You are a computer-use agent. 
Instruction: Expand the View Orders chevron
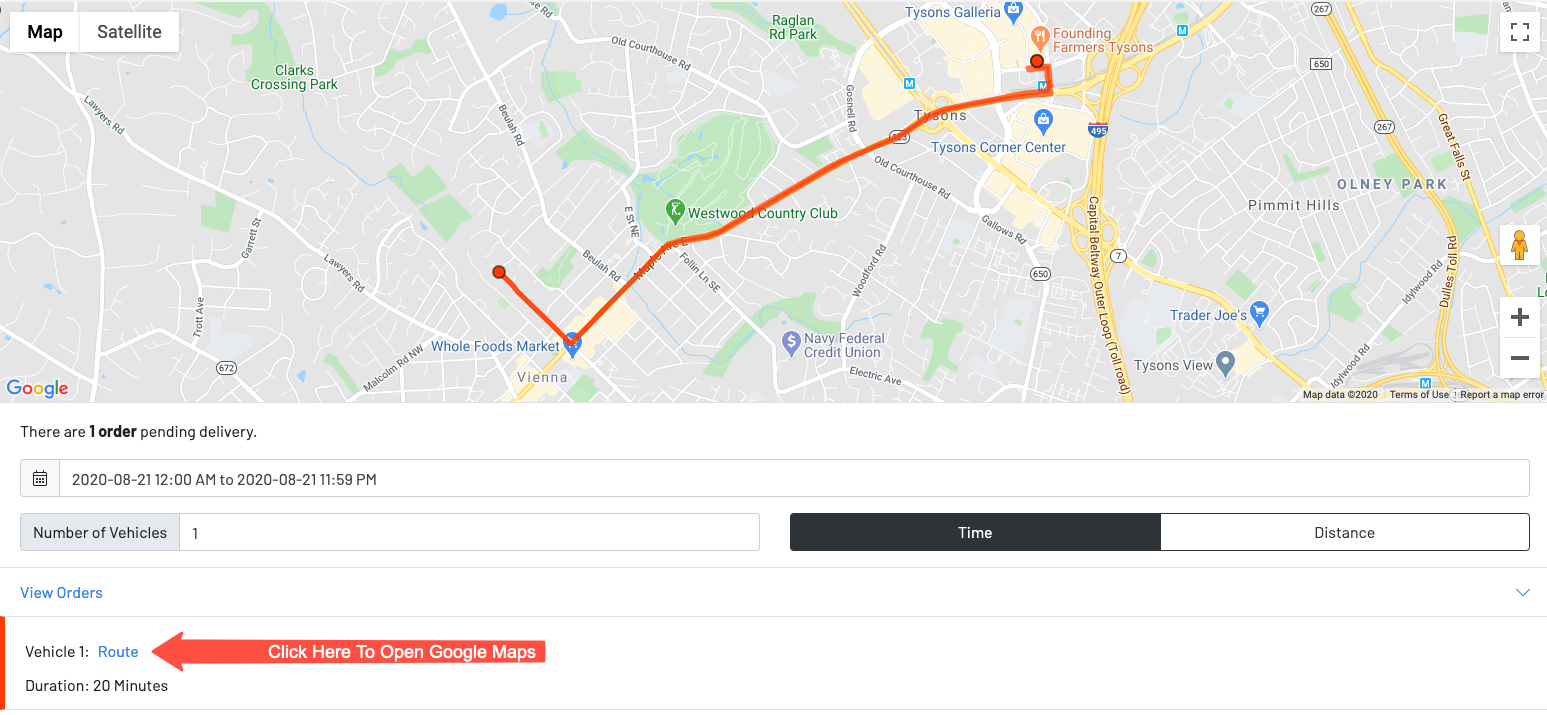(x=1522, y=593)
